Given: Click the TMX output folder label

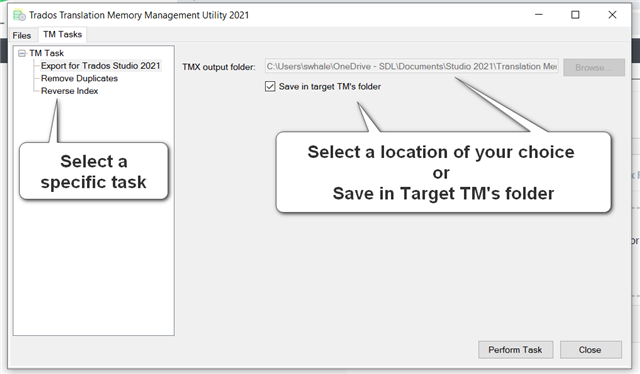Looking at the screenshot, I should (x=219, y=67).
